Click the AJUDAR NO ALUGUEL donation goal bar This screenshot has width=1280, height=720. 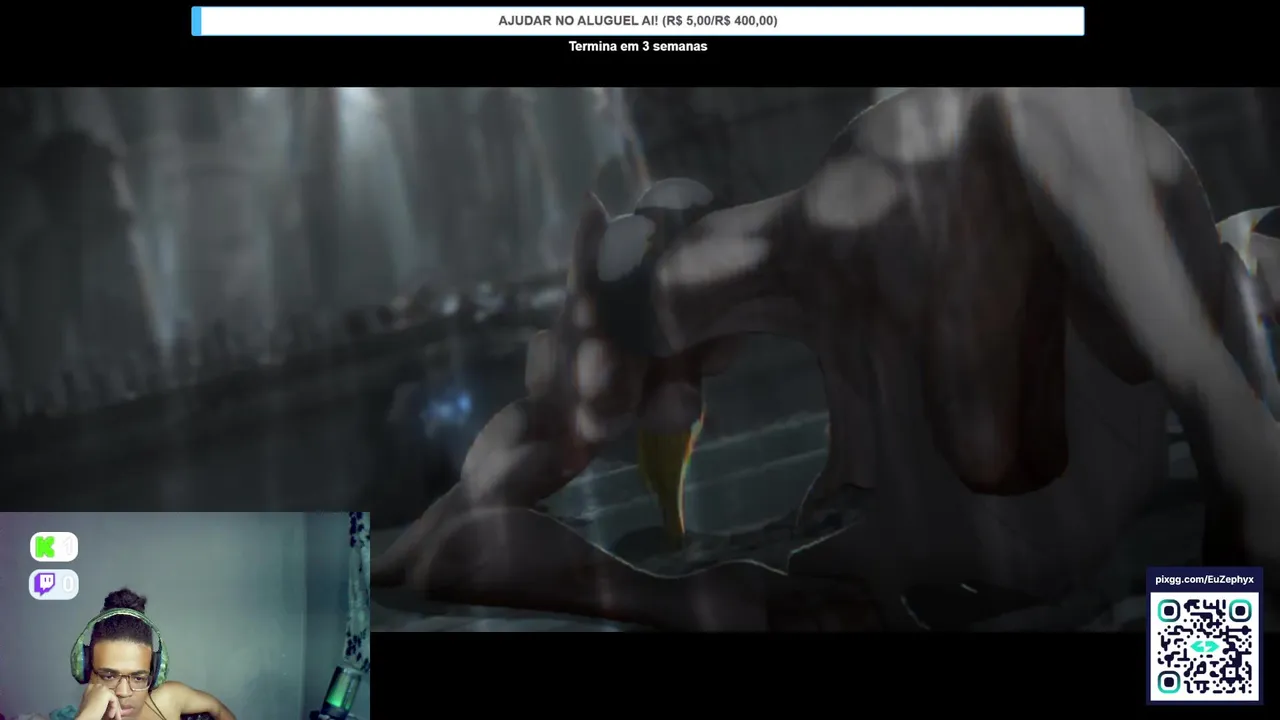click(638, 21)
